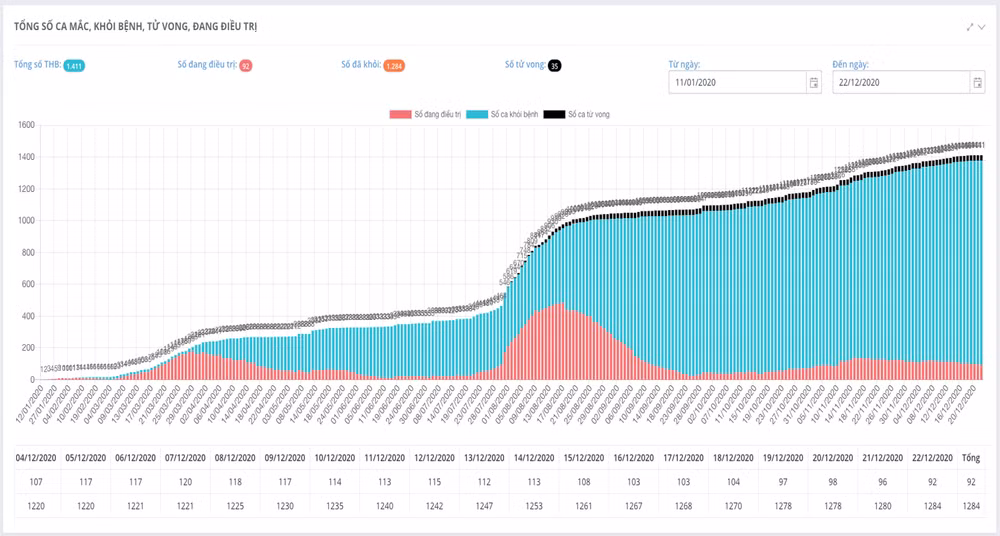This screenshot has width=1000, height=536.
Task: Select table column header 19/12/2020
Action: [782, 458]
